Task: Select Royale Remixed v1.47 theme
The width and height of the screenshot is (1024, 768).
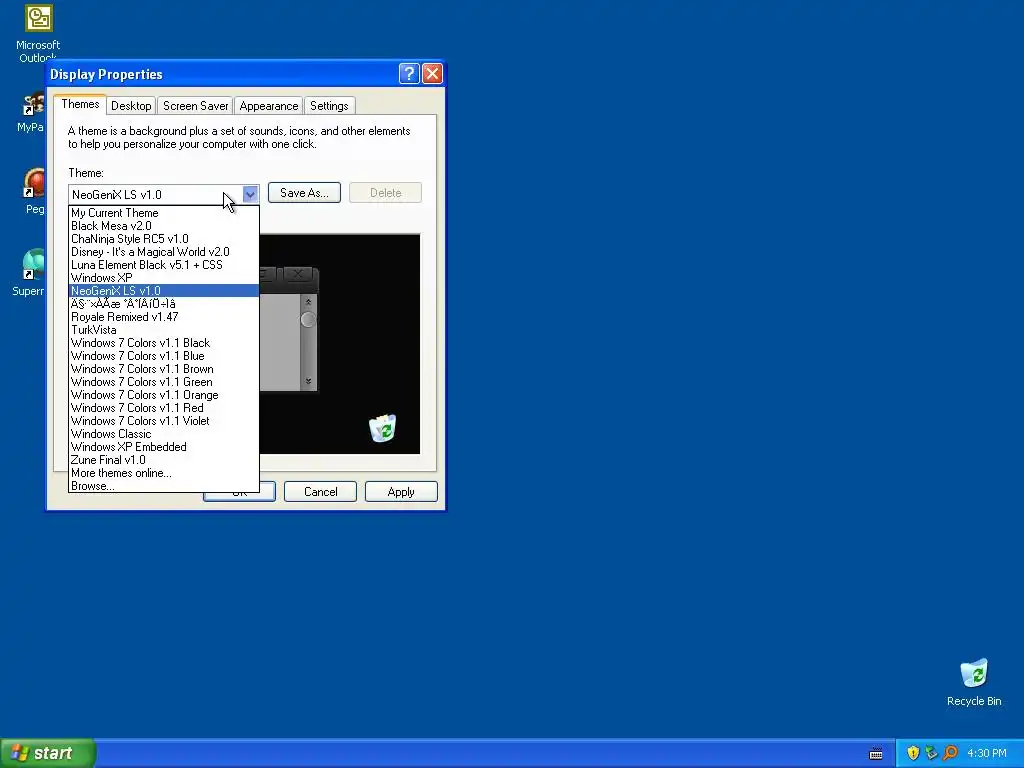Action: [x=164, y=317]
